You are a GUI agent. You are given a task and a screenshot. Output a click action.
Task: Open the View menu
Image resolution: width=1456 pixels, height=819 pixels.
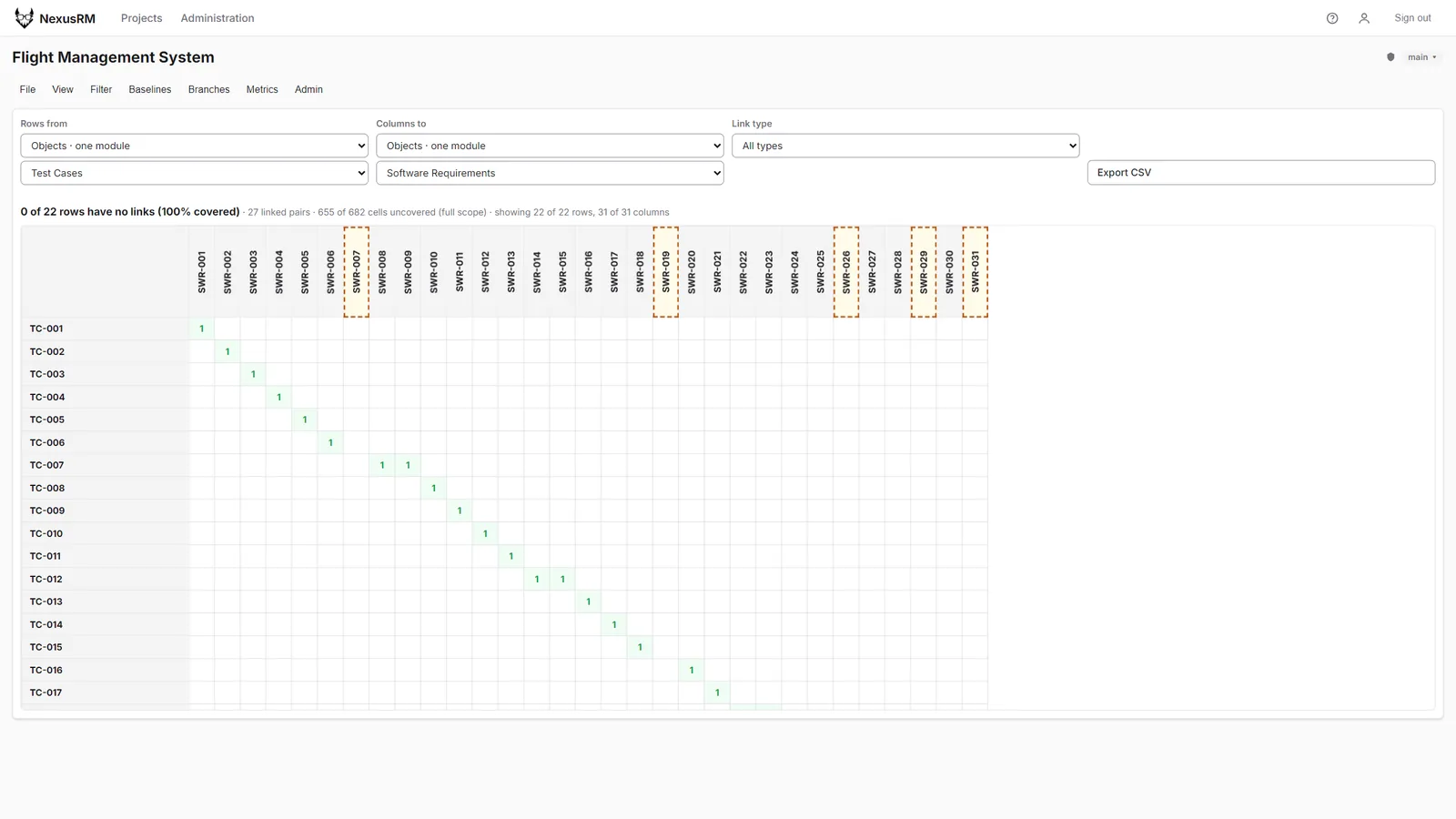point(63,89)
